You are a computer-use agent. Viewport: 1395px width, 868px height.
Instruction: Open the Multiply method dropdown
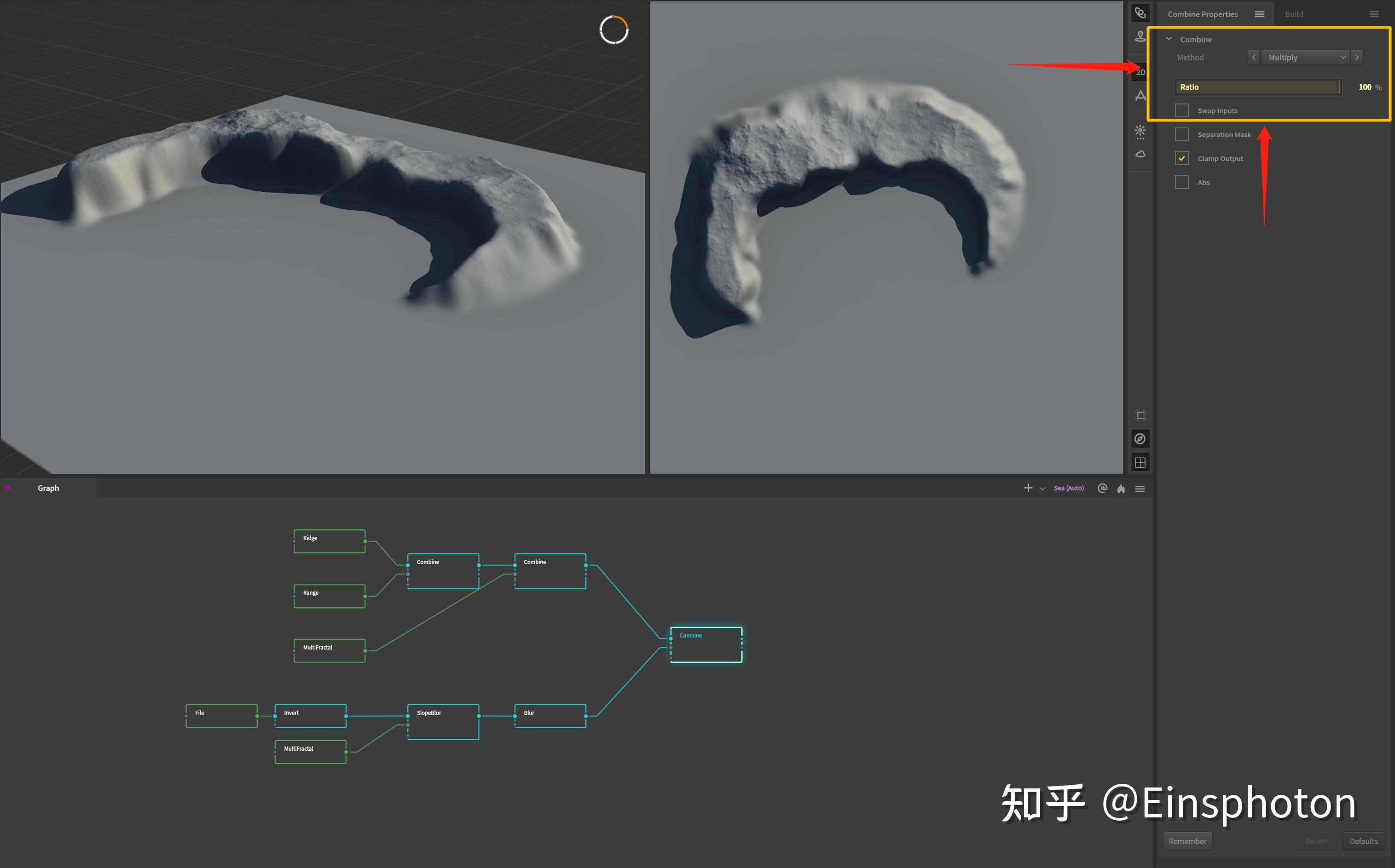click(1305, 57)
